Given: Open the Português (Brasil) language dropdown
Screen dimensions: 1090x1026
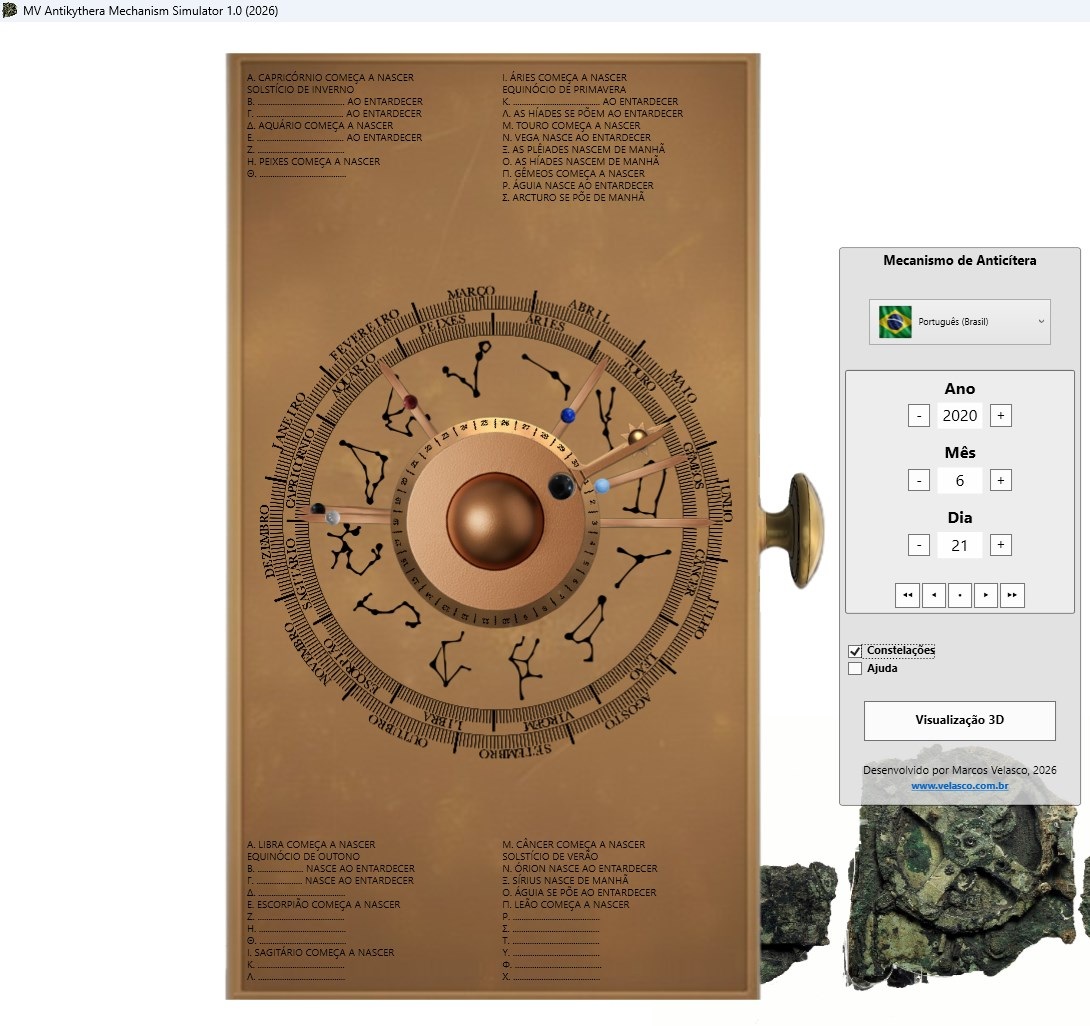Looking at the screenshot, I should point(960,322).
